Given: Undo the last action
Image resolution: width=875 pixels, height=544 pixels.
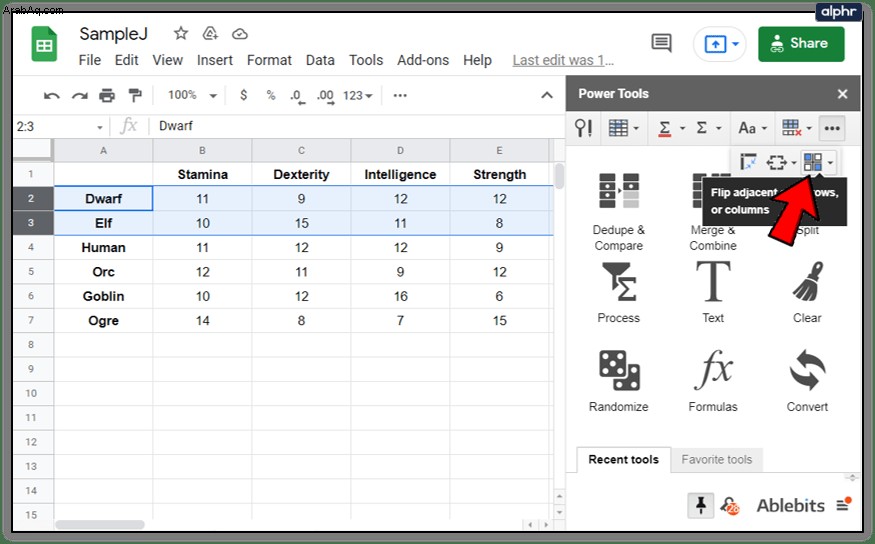Looking at the screenshot, I should (x=51, y=96).
